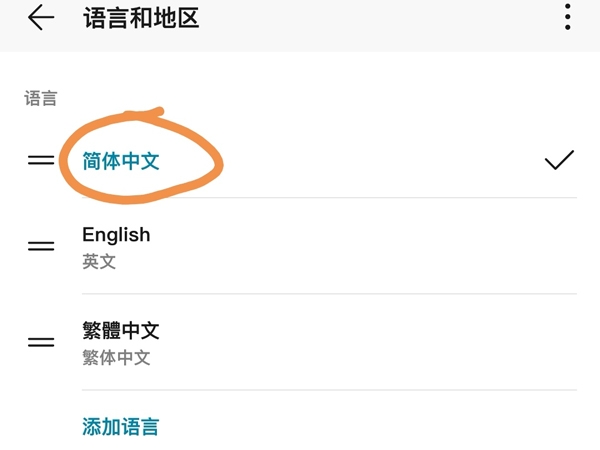Screen dimensions: 600x450
Task: Click the divider line below 简体中文 row
Action: [330, 198]
